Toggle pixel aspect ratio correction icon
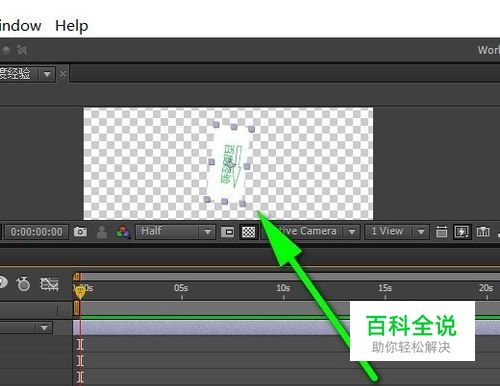 click(442, 232)
